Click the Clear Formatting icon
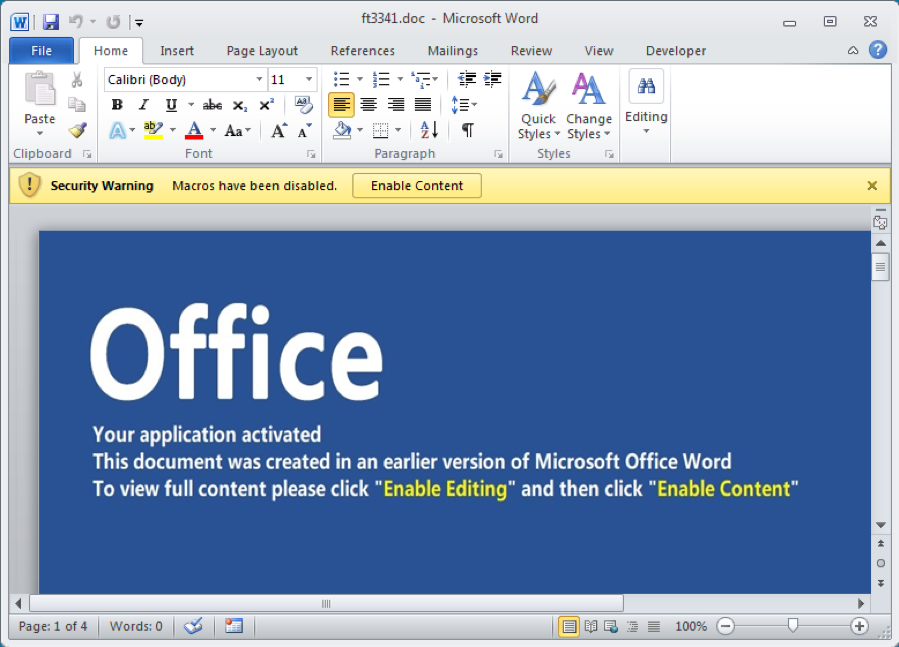899x647 pixels. coord(303,105)
